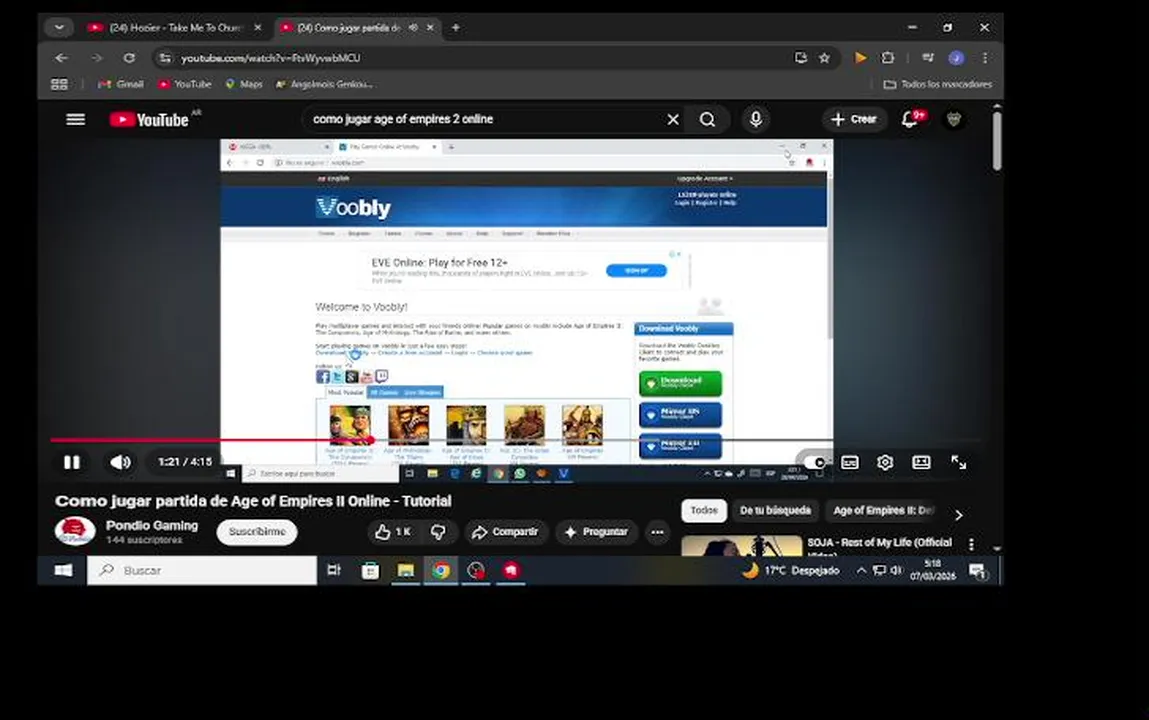
Task: Open the orange play extension icon
Action: (860, 58)
